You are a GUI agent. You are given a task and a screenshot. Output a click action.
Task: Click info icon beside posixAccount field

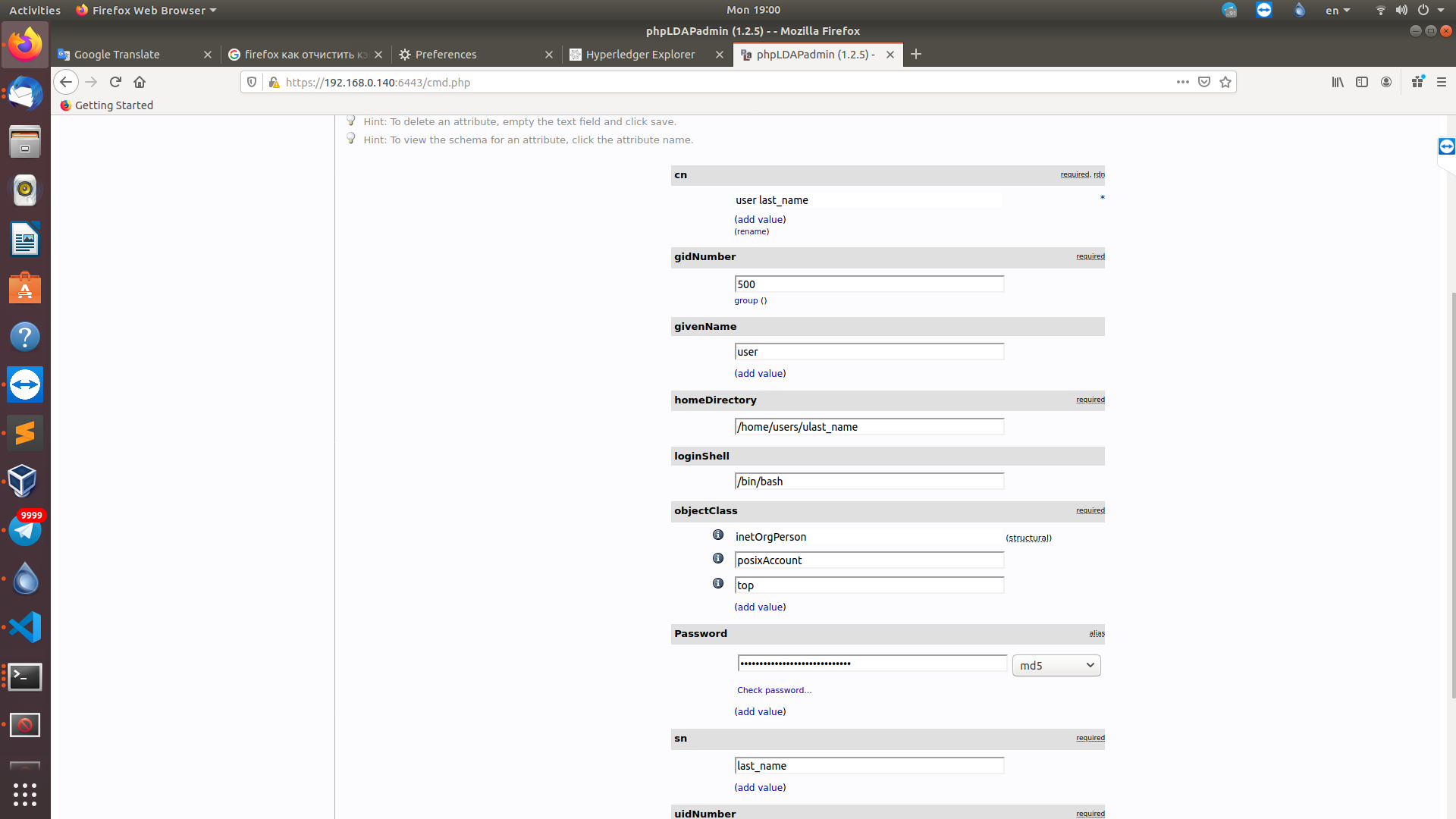(717, 559)
